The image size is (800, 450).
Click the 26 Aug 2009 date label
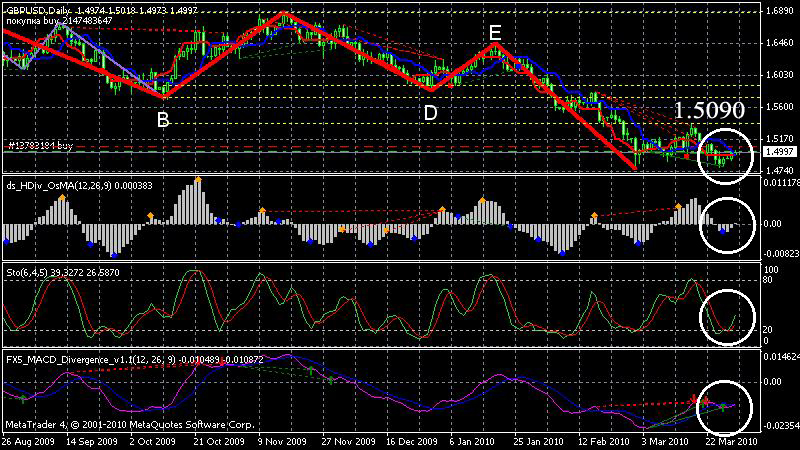28,441
